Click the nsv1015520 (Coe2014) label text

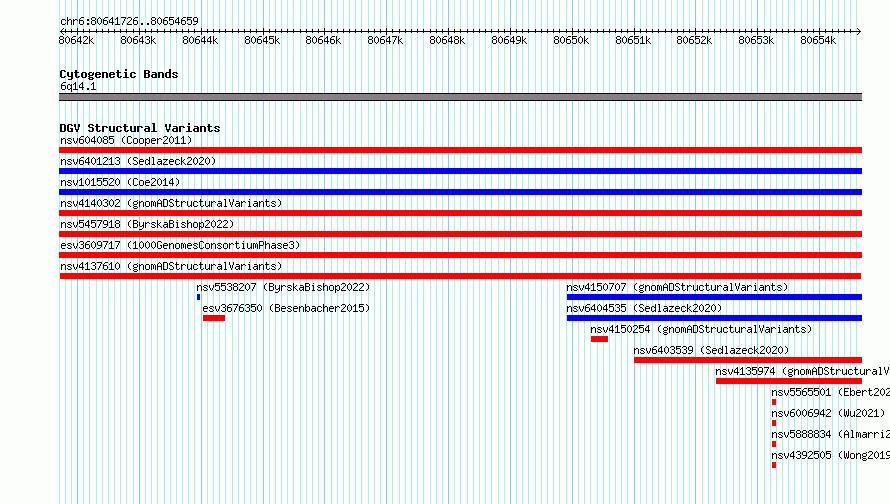(120, 182)
